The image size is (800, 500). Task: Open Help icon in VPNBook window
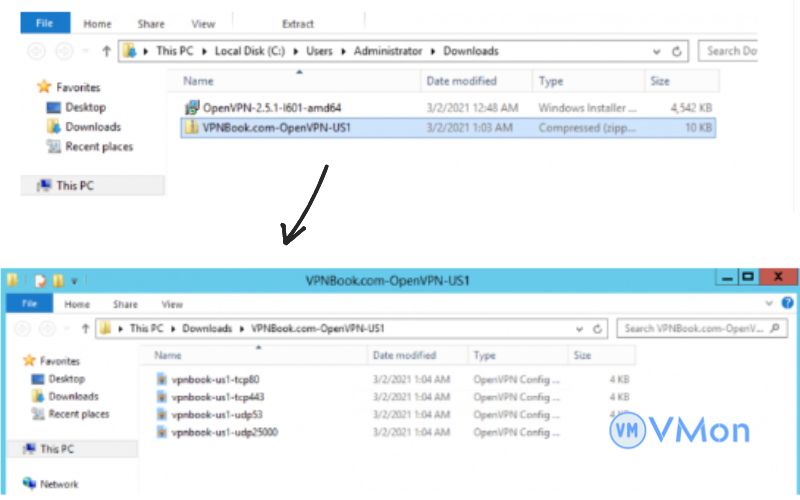tap(788, 303)
